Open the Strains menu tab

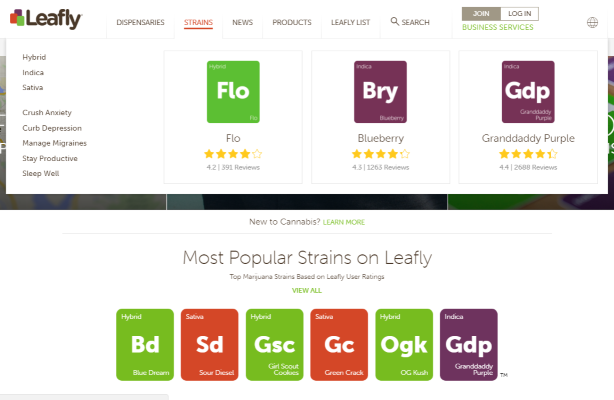click(x=199, y=22)
